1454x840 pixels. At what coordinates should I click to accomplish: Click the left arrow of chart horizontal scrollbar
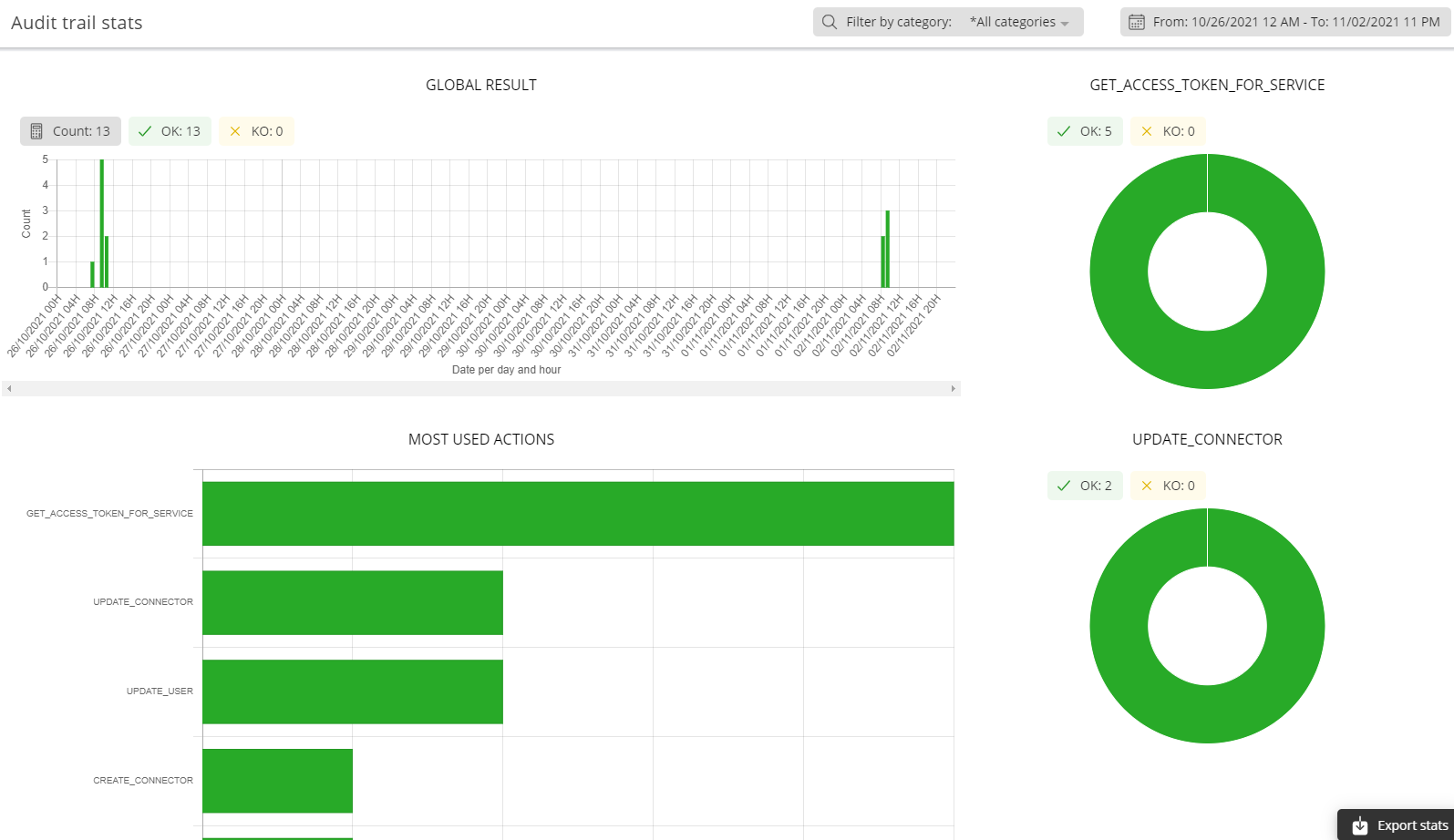(9, 389)
